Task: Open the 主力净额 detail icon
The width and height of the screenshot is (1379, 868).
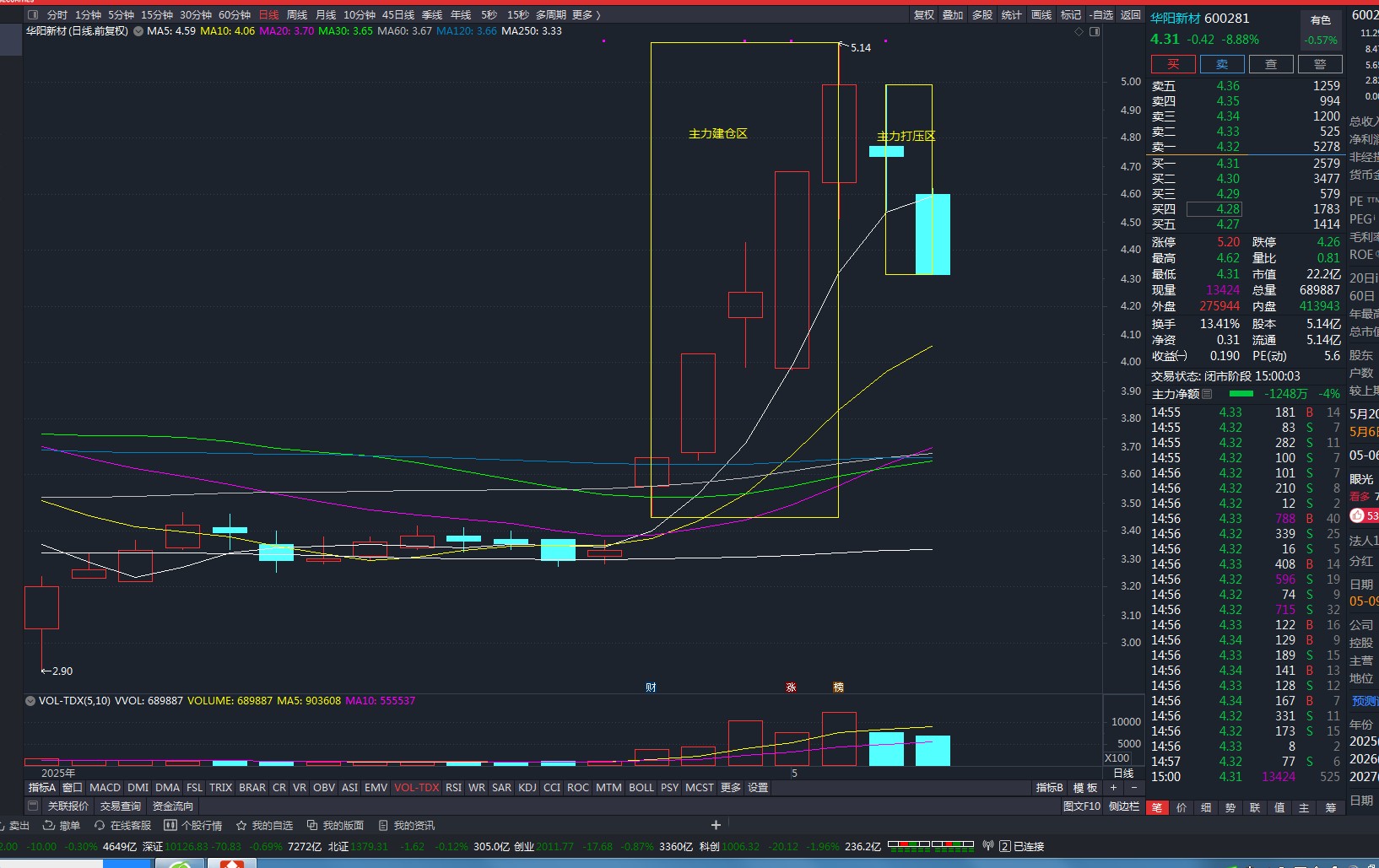Action: 1207,394
